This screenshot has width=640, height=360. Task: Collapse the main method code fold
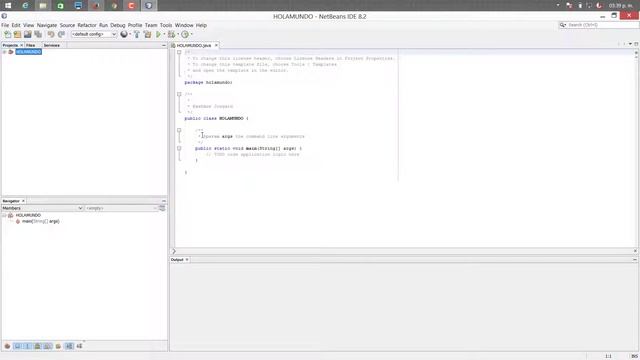[179, 148]
